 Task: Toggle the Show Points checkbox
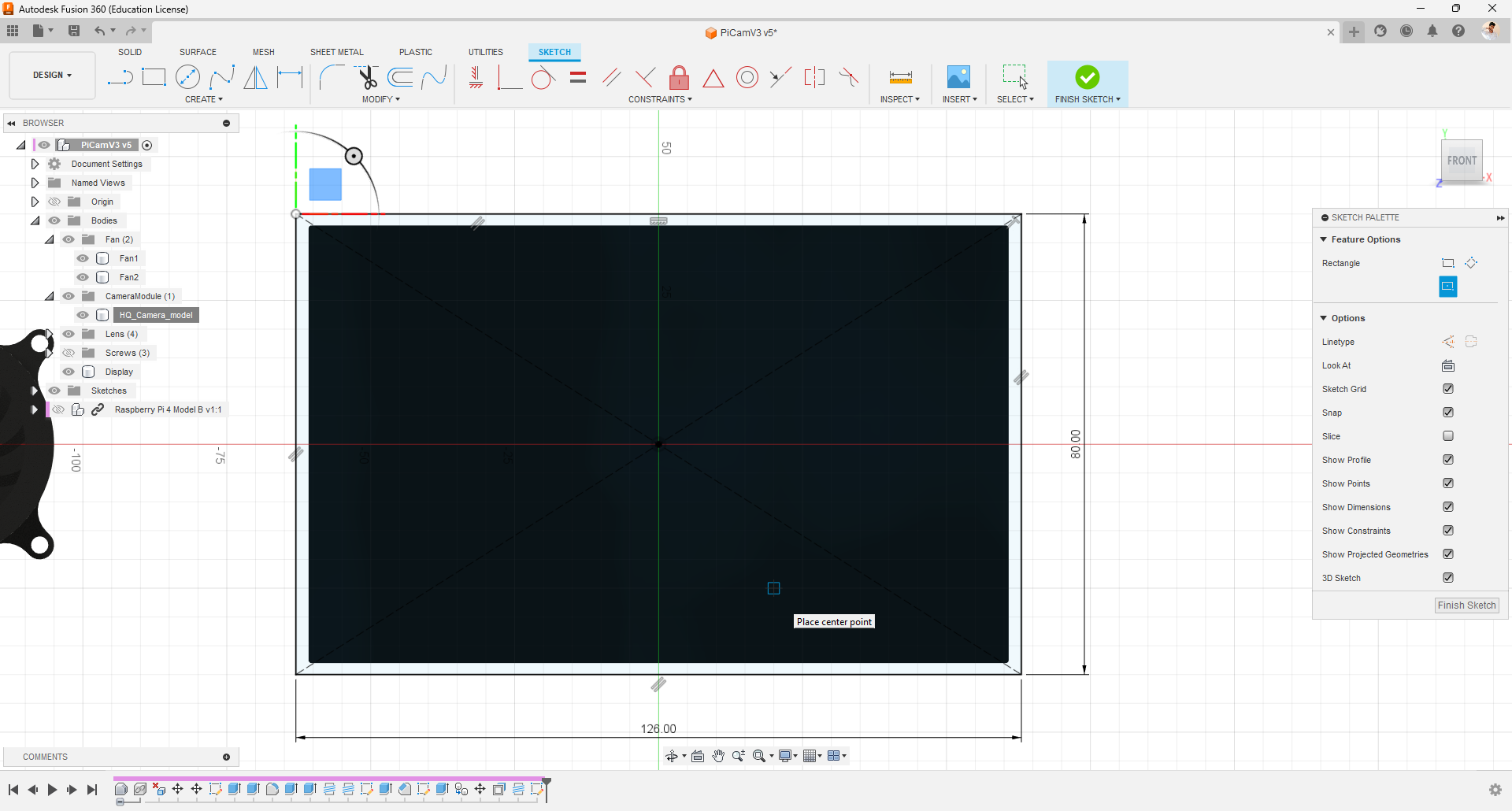pos(1448,483)
